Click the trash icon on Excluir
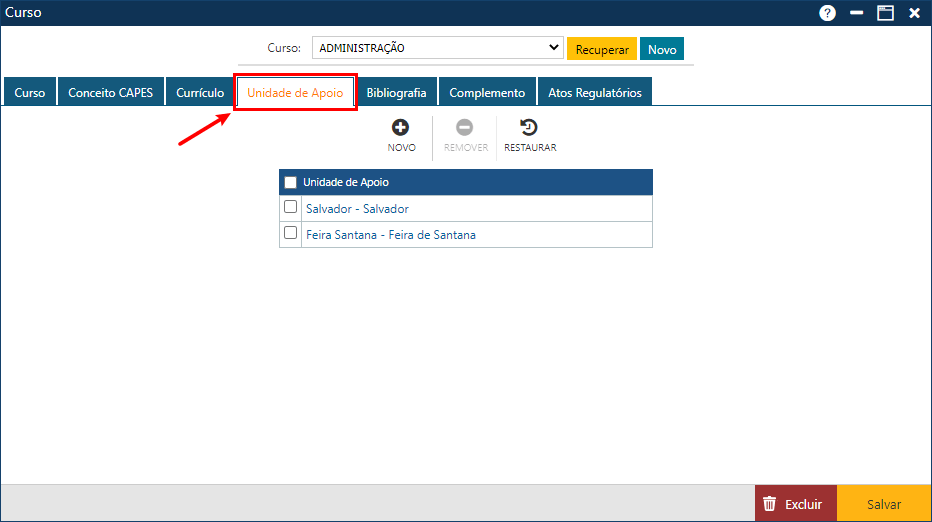Screen dimensions: 932x522 (x=769, y=504)
